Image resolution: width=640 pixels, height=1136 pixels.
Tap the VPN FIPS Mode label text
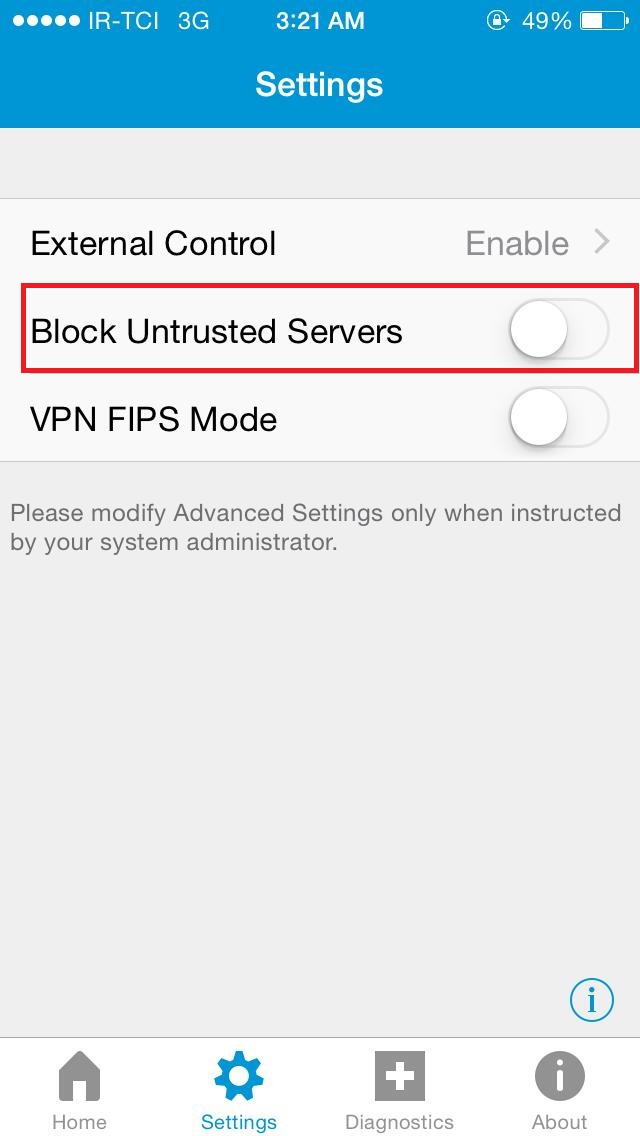[x=153, y=419]
